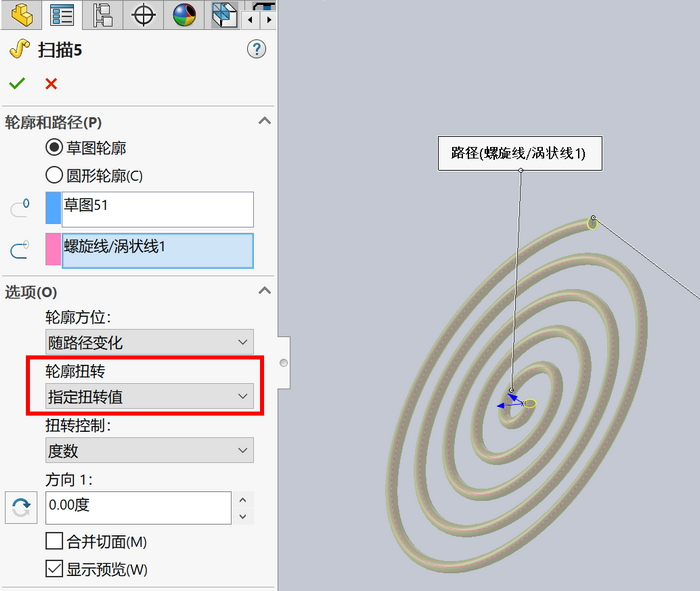Open the DimXpertManager crosshair tab
700x591 pixels.
click(143, 15)
